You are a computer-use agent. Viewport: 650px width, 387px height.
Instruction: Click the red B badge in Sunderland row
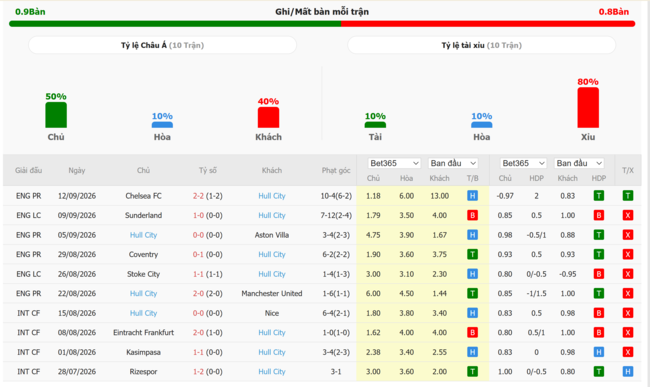[x=472, y=215]
